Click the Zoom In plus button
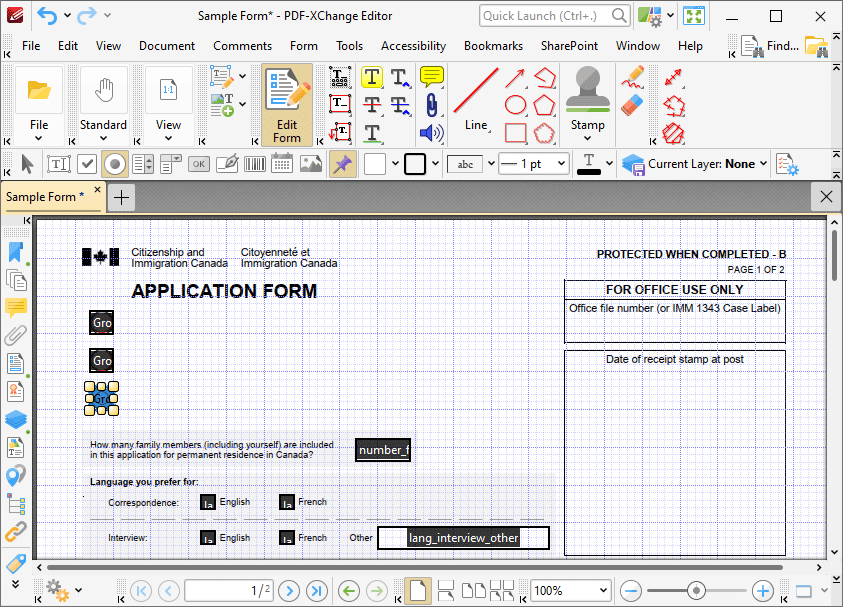 pyautogui.click(x=762, y=591)
